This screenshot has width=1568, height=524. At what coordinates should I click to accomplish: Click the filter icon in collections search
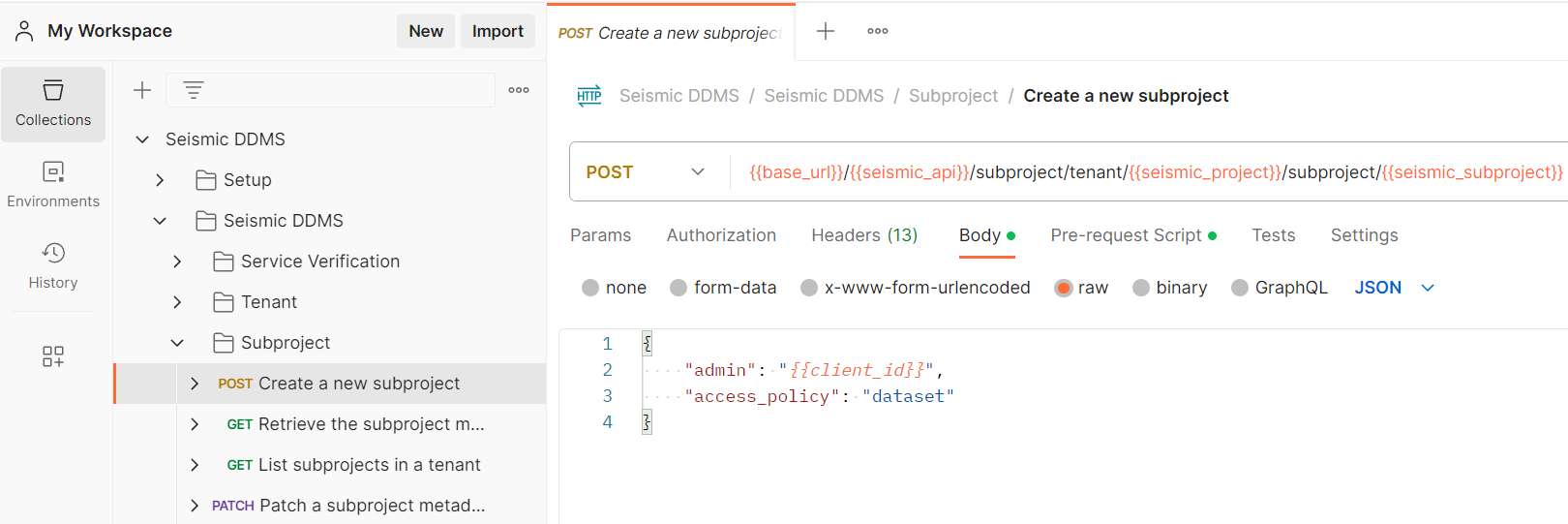tap(194, 90)
